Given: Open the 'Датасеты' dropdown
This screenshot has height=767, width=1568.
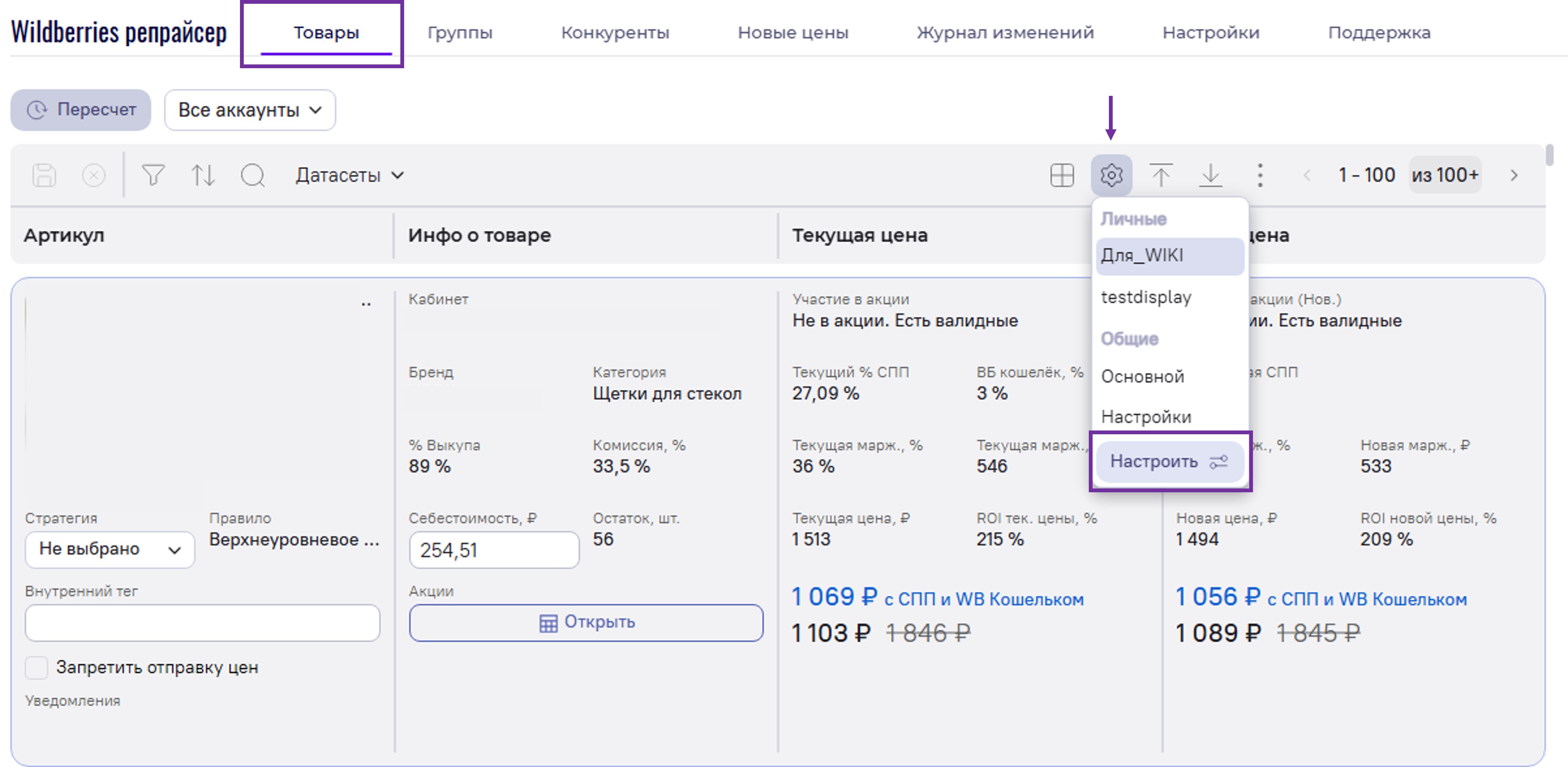Looking at the screenshot, I should click(350, 175).
